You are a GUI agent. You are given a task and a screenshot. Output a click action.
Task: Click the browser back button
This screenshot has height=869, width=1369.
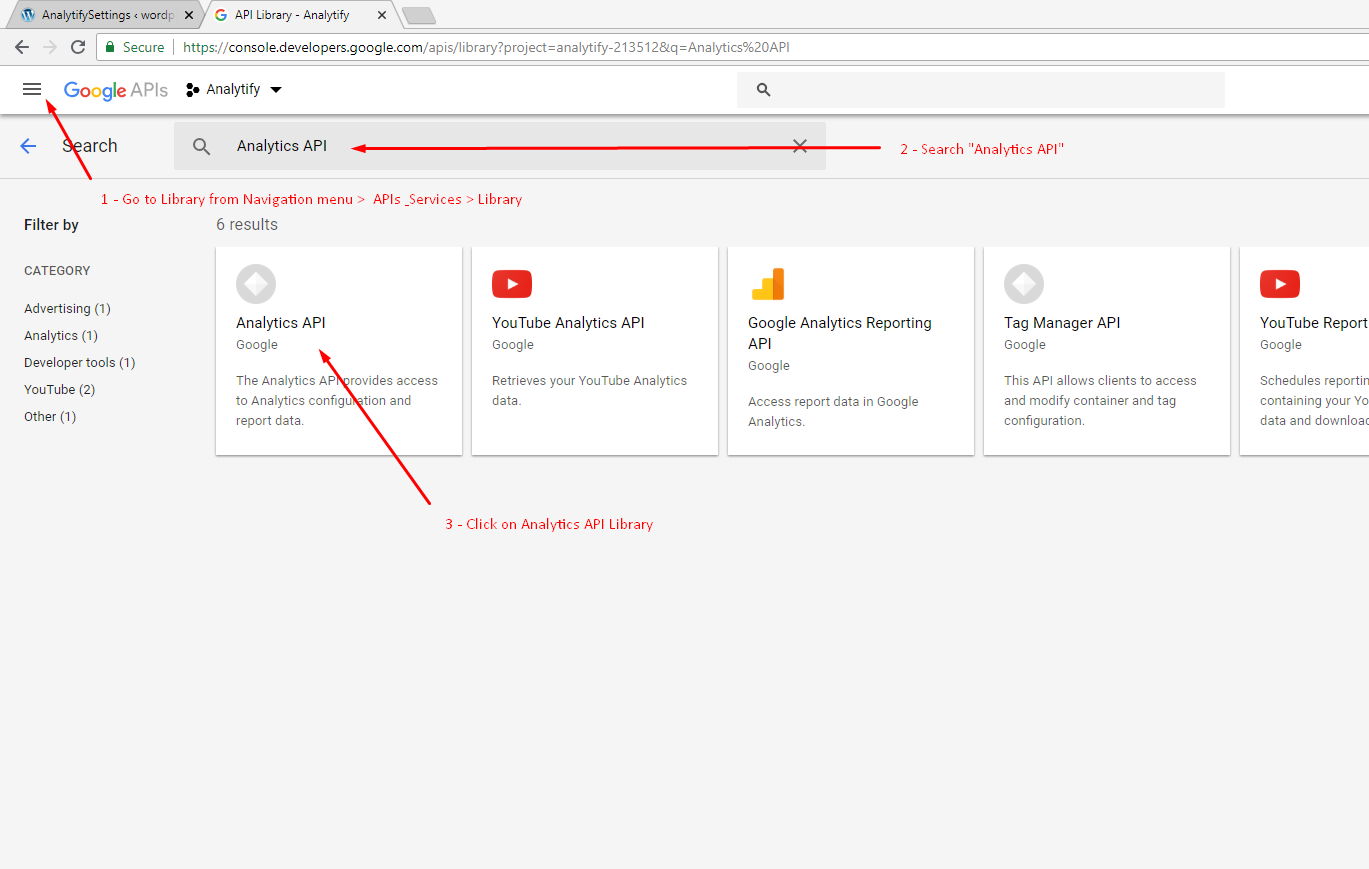click(x=22, y=47)
